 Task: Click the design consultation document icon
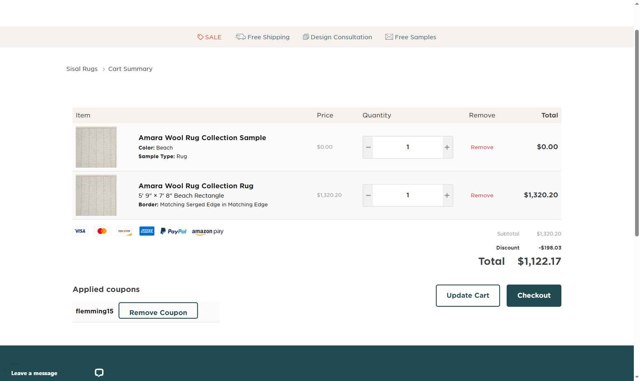coord(306,37)
